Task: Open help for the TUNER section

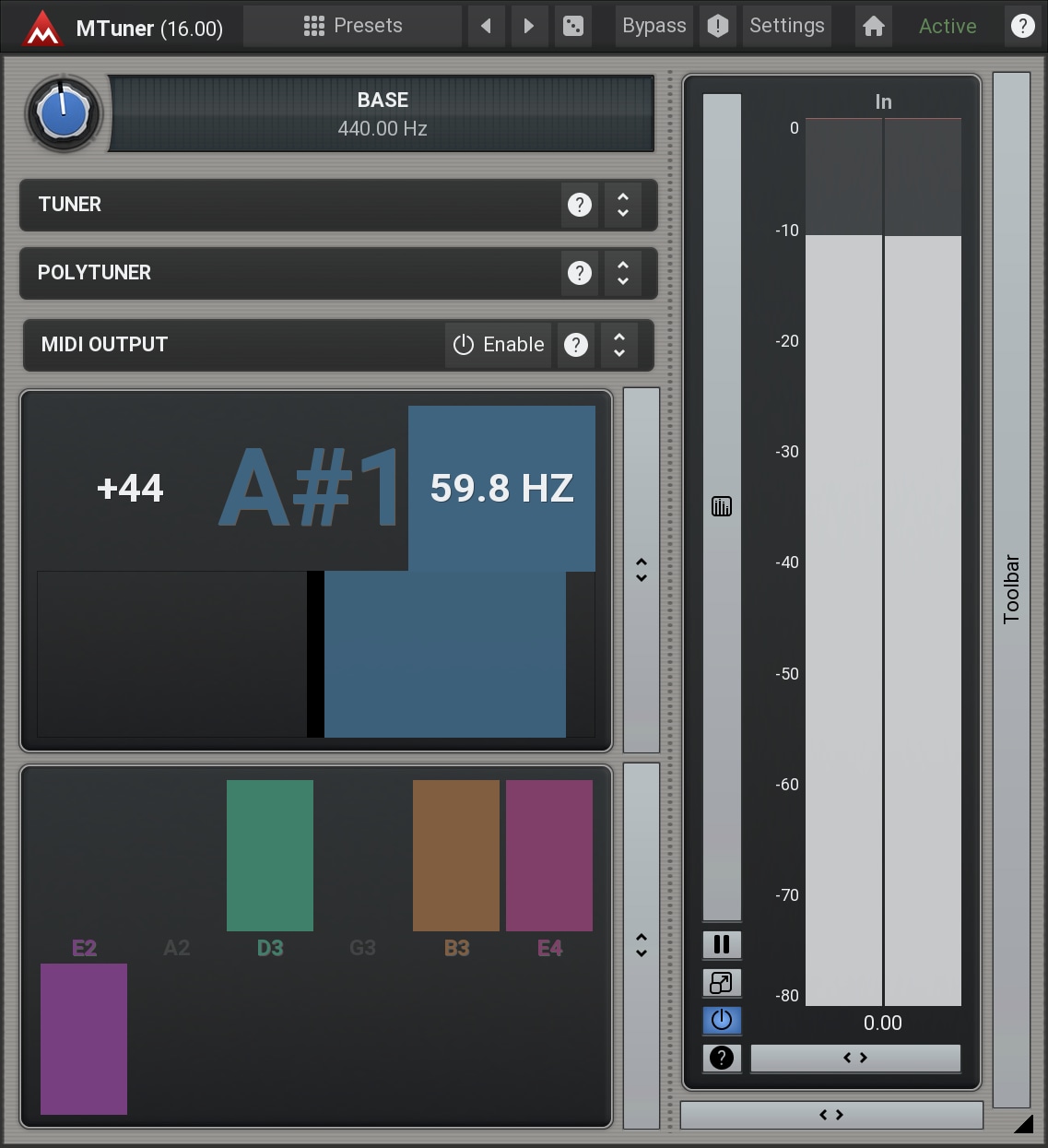Action: [x=579, y=205]
